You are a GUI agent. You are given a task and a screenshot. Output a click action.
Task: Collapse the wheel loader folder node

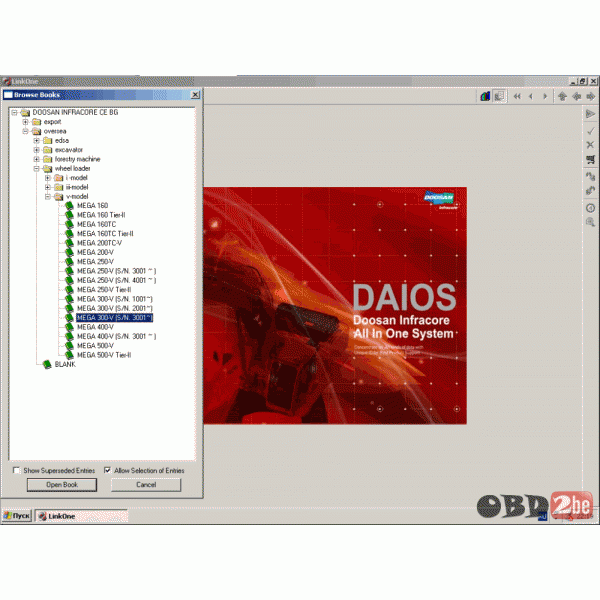point(36,169)
